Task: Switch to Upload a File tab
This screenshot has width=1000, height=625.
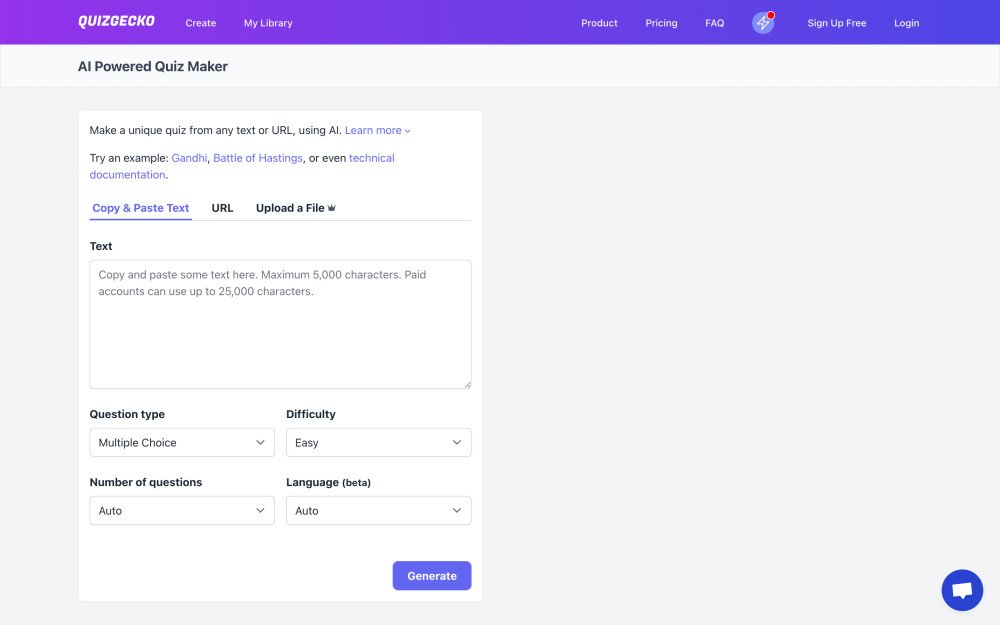Action: pos(290,208)
